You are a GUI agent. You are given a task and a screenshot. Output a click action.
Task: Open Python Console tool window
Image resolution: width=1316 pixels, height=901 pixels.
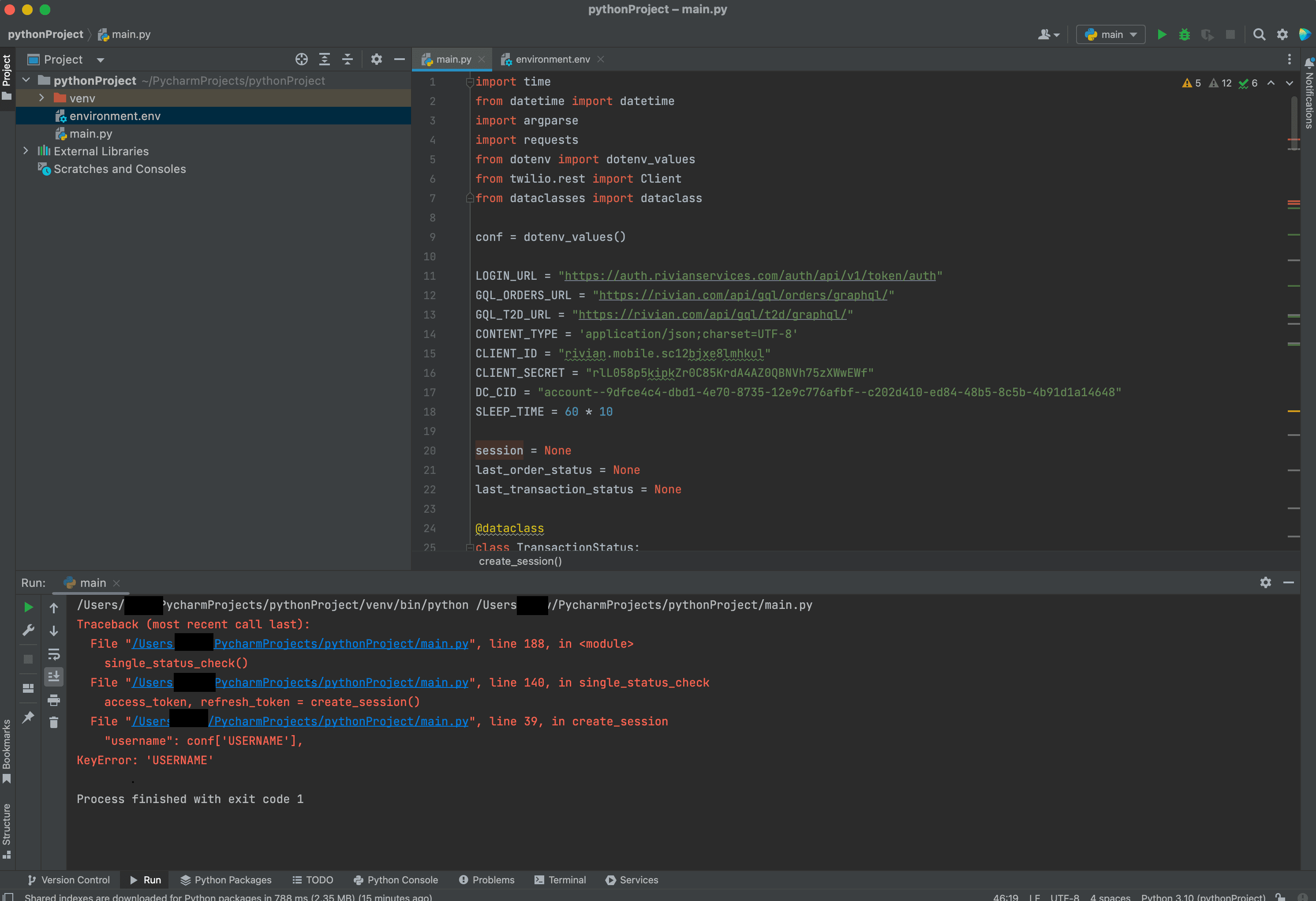tap(396, 880)
